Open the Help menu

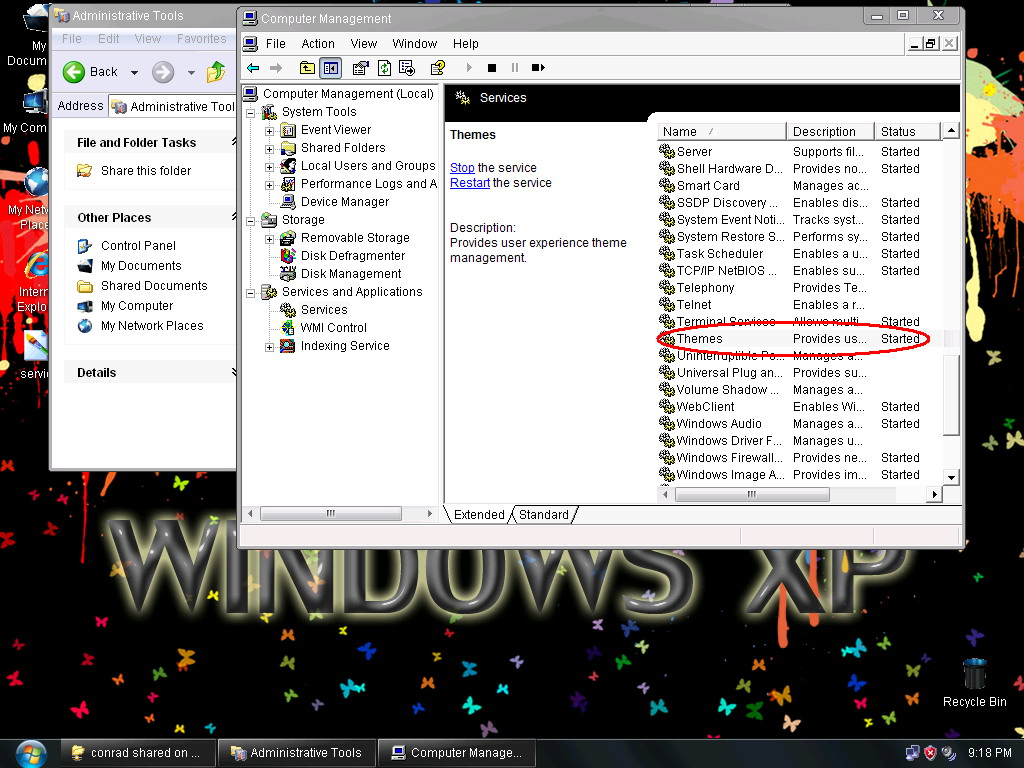coord(466,44)
